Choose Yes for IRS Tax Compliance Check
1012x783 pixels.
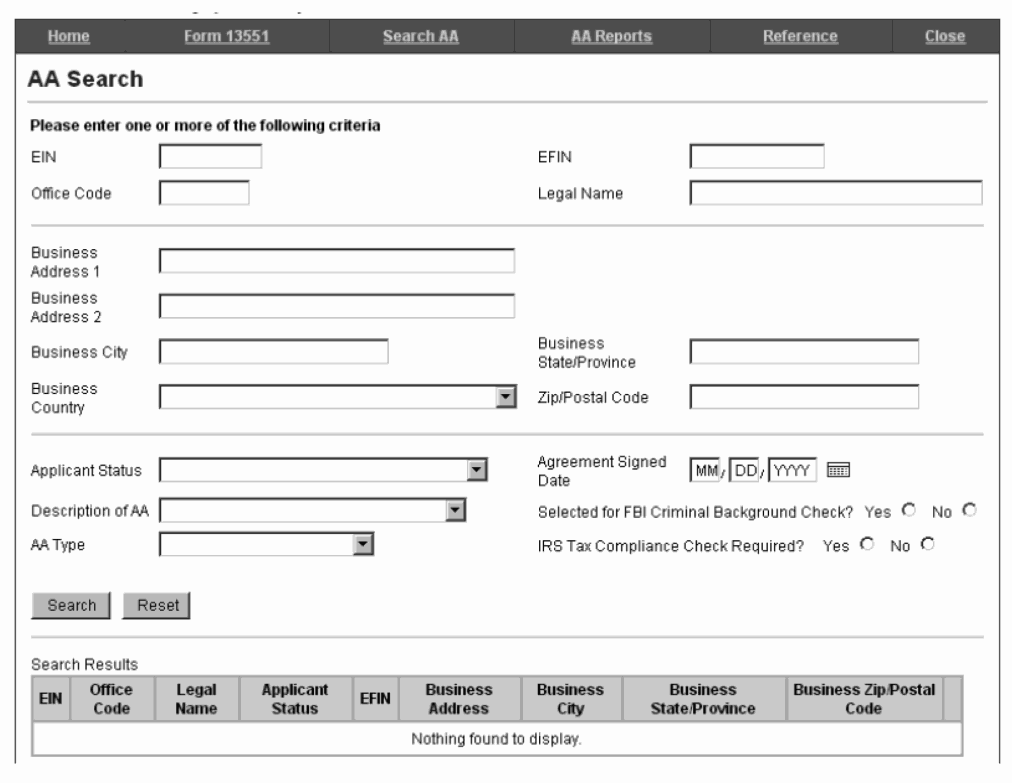tap(867, 545)
